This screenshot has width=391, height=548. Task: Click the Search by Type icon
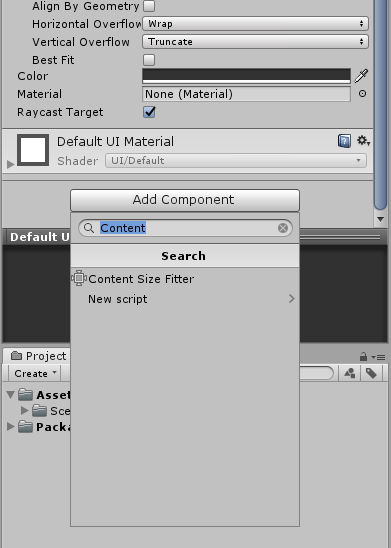[350, 373]
